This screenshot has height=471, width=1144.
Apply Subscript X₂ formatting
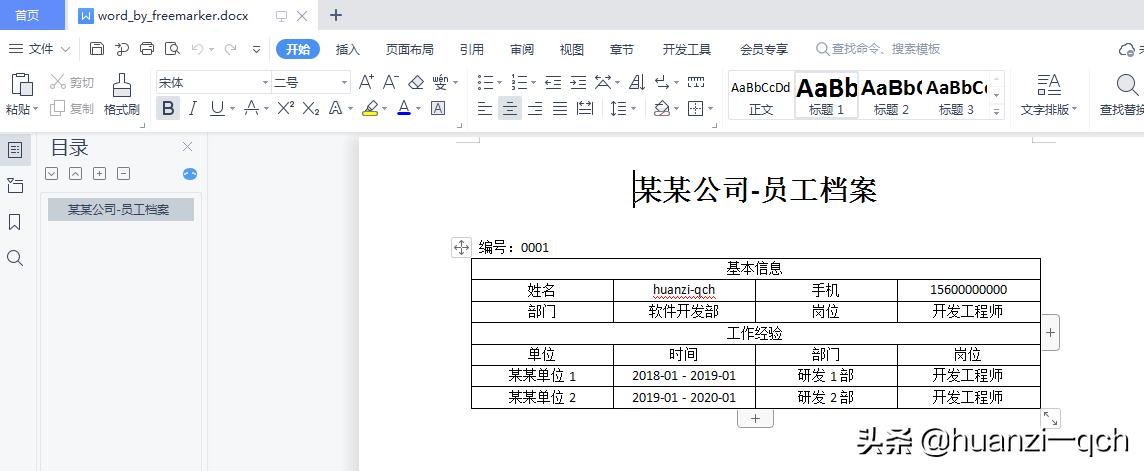click(311, 109)
